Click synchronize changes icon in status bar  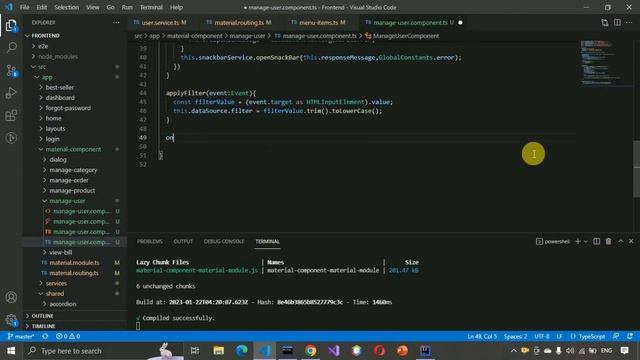tap(45, 336)
